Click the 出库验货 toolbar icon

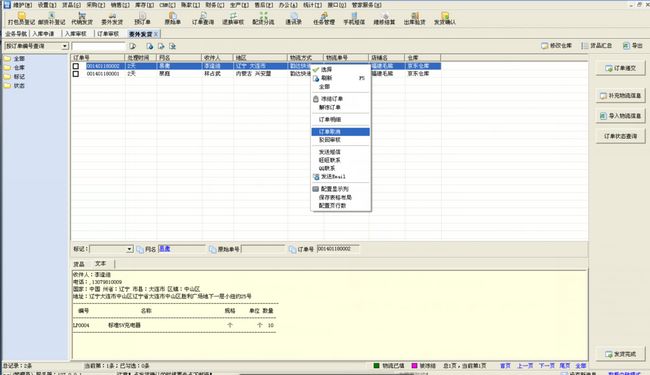point(415,18)
